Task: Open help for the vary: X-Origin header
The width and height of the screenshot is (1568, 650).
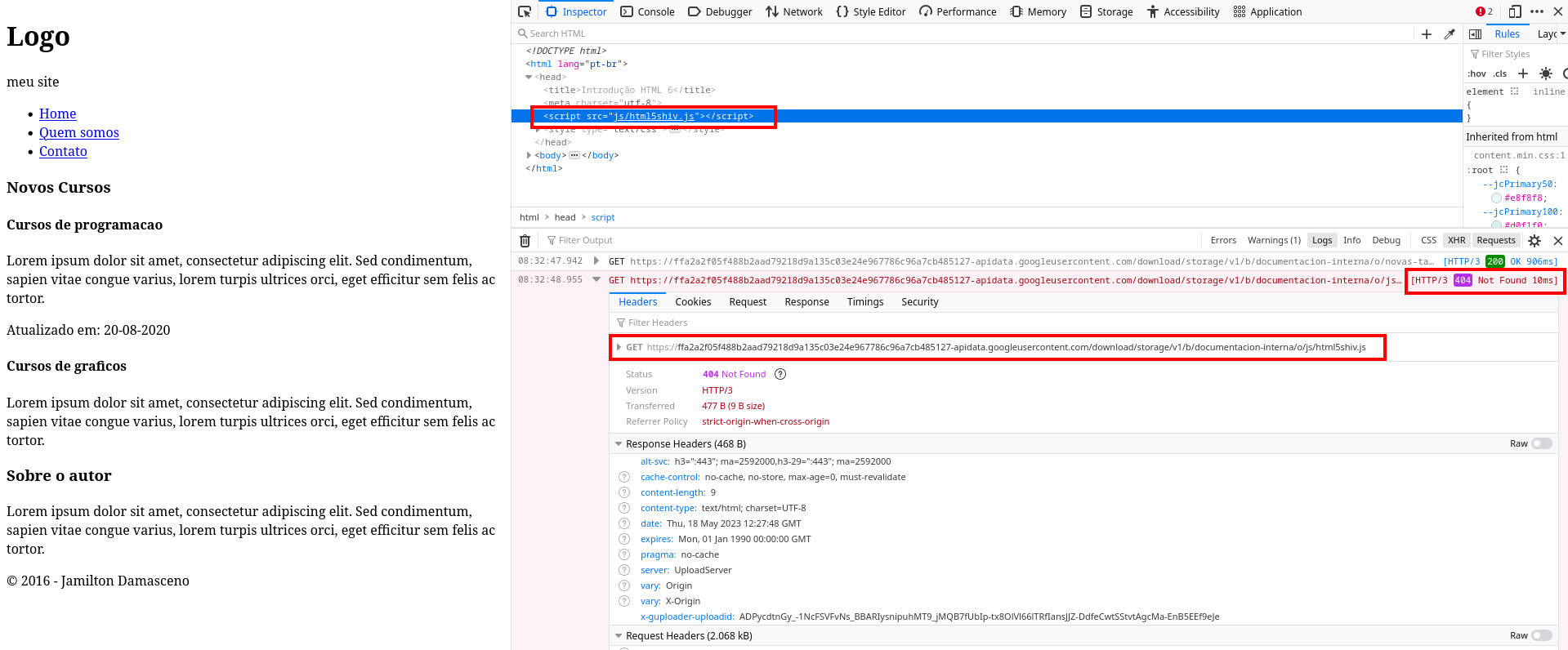Action: coord(624,601)
